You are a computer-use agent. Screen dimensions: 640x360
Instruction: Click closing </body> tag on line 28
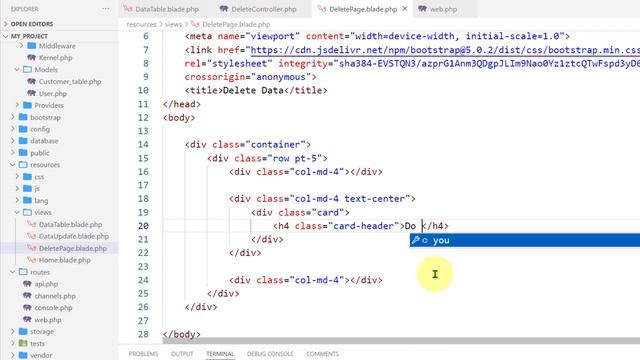[182, 334]
